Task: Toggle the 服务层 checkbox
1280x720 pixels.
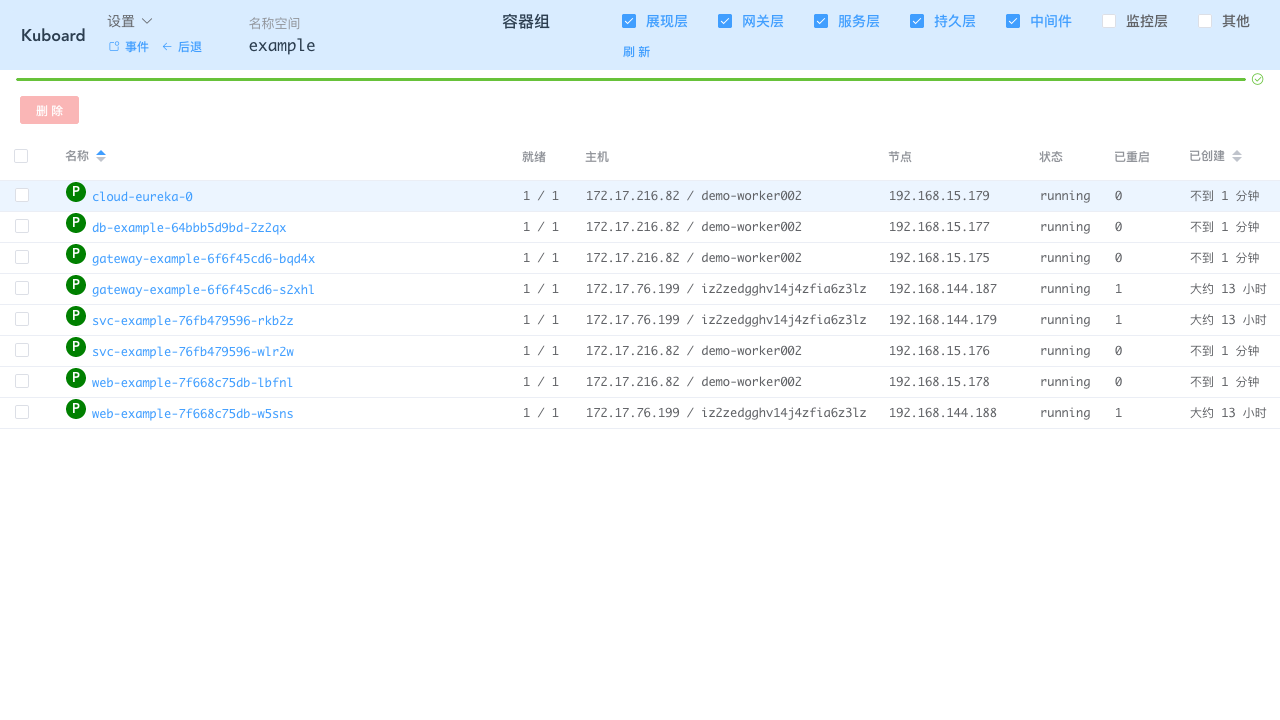Action: (821, 21)
